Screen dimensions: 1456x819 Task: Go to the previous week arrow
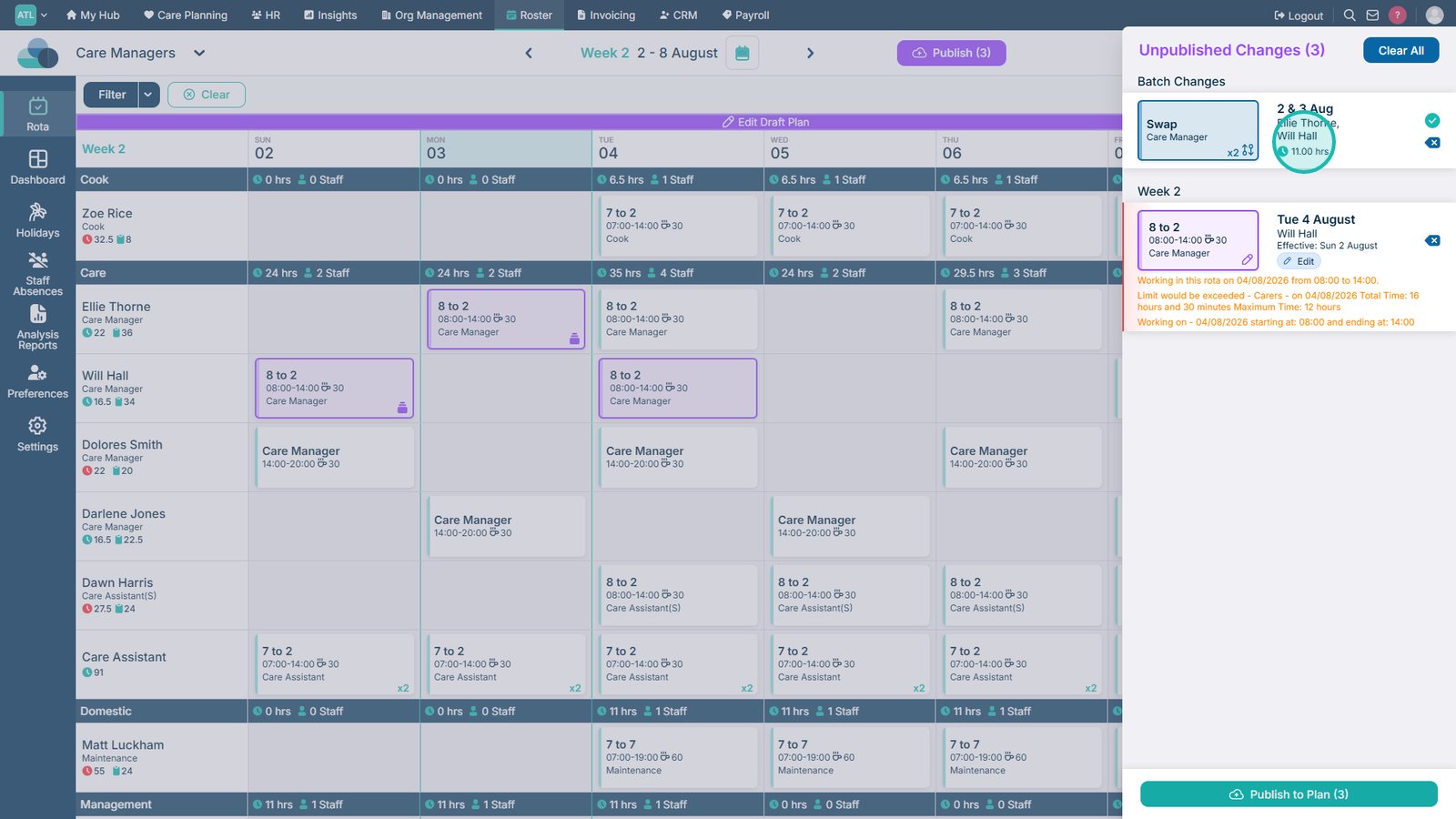[529, 53]
